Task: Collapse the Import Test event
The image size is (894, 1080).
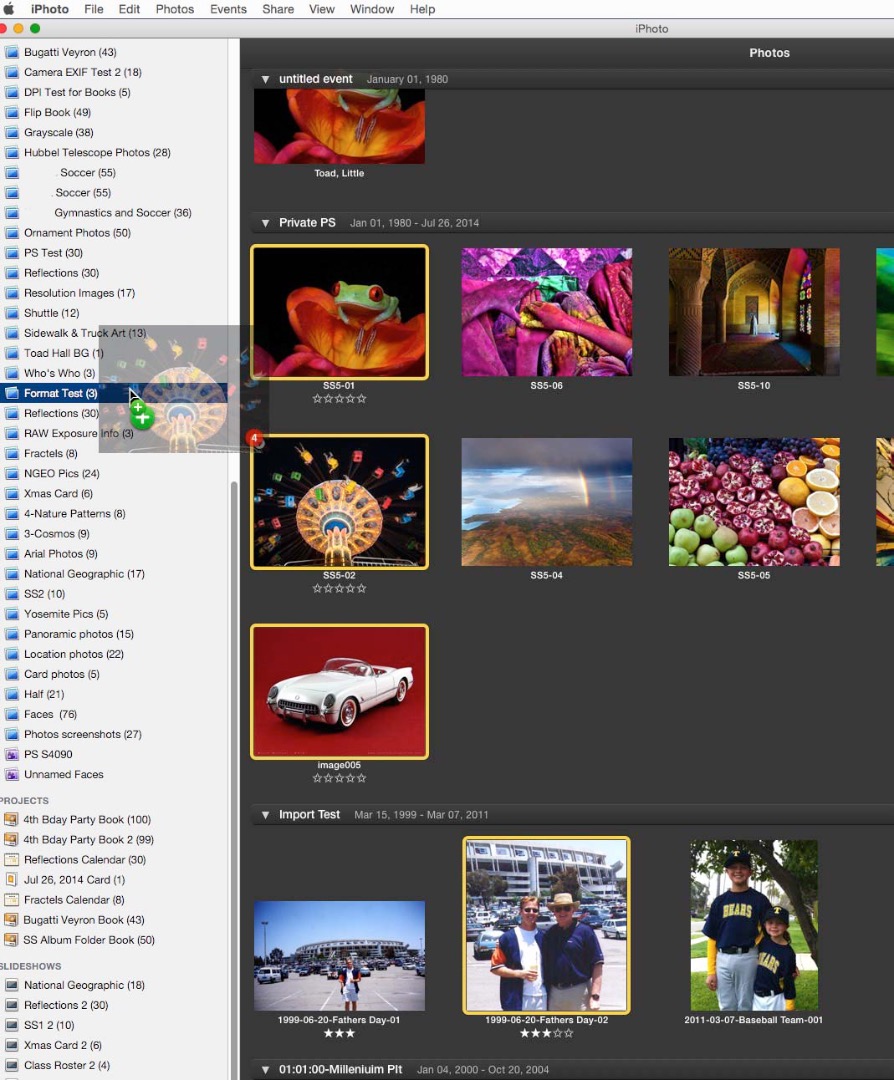Action: point(265,815)
